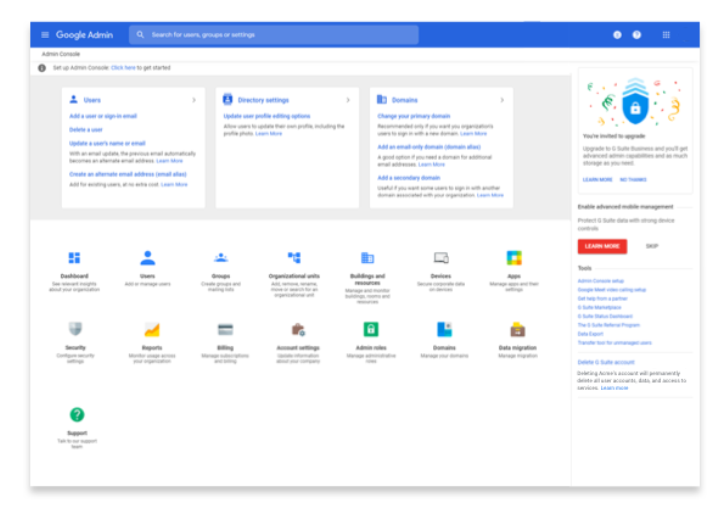The height and width of the screenshot is (527, 728).
Task: Click the green Support icon
Action: tap(77, 414)
